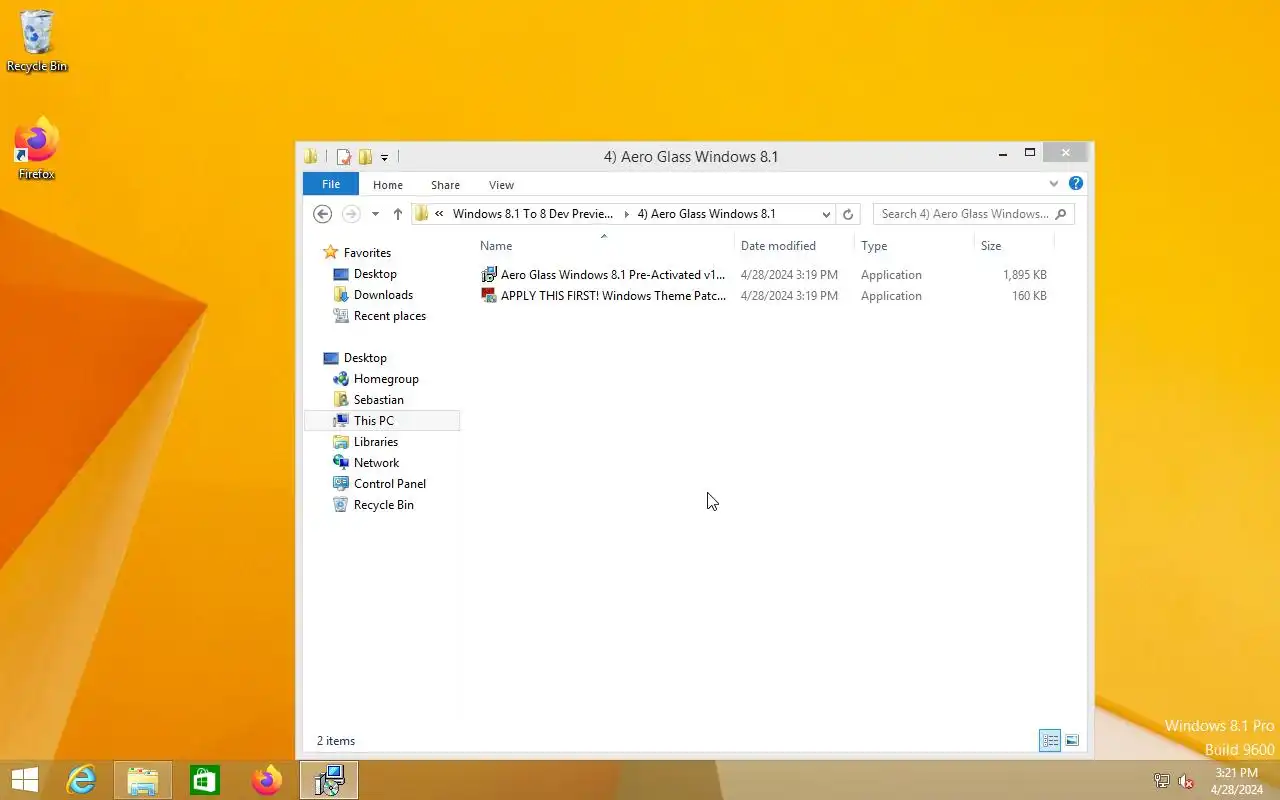Open the taskbar clock and date
The width and height of the screenshot is (1280, 800).
point(1237,781)
